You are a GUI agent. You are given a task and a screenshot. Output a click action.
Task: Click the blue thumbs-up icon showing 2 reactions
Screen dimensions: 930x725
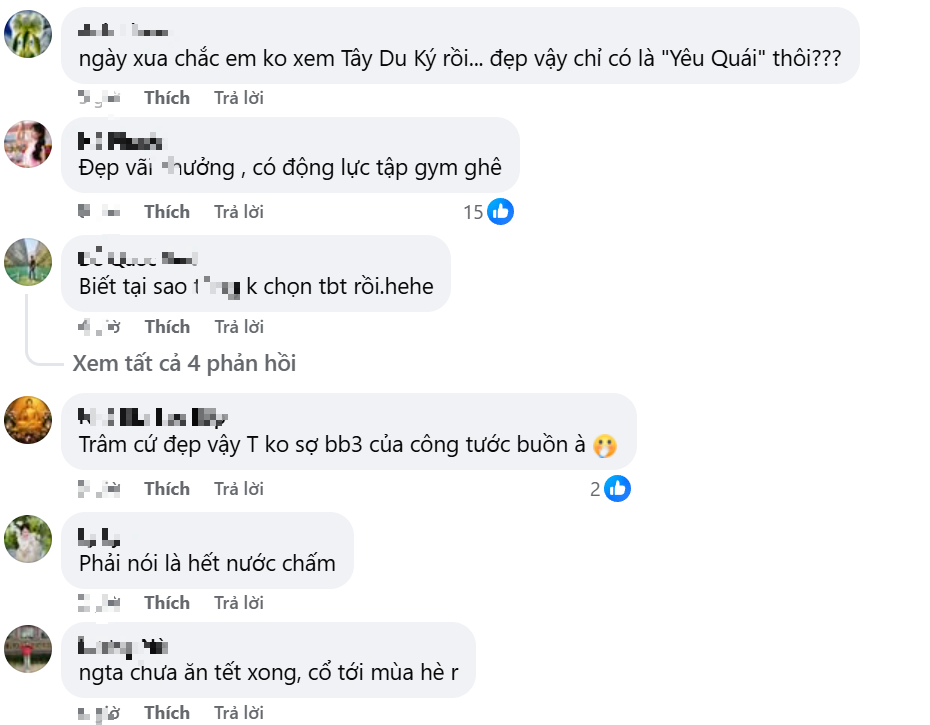(617, 488)
